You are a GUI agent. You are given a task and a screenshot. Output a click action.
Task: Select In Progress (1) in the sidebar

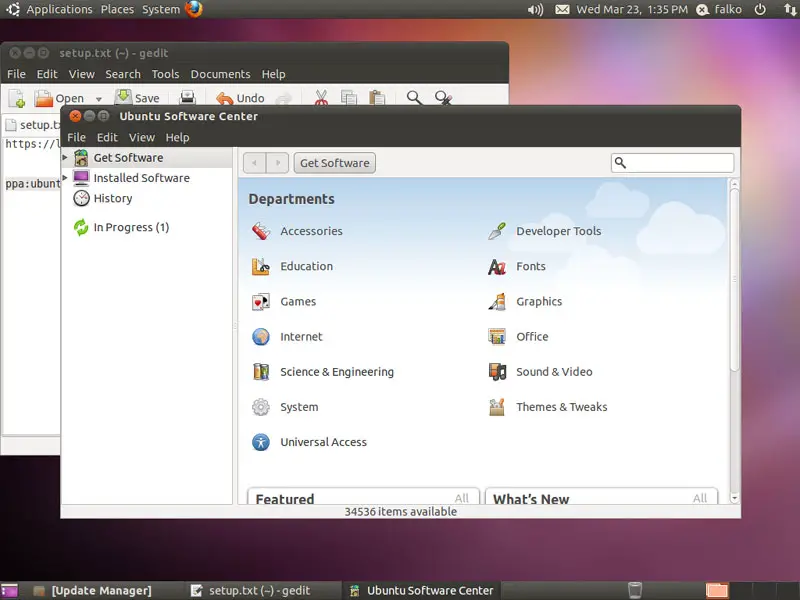(x=146, y=227)
